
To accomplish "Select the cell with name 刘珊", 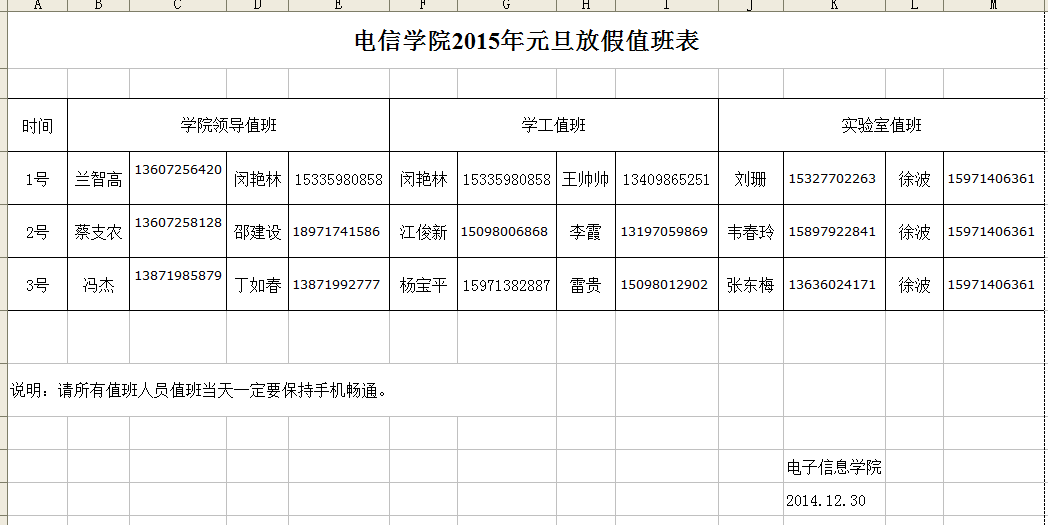I will click(x=750, y=180).
